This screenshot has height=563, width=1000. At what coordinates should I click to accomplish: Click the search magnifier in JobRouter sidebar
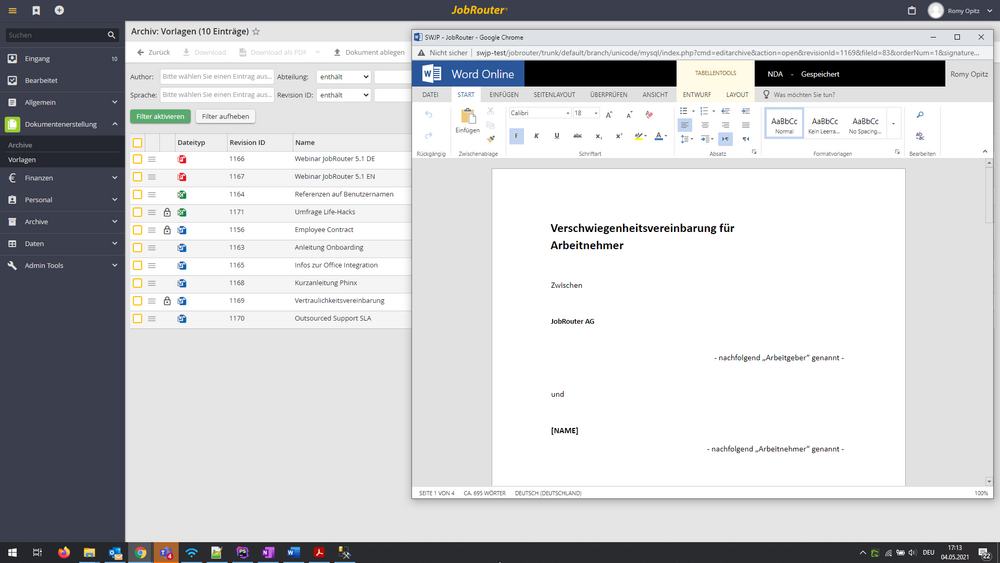point(111,35)
